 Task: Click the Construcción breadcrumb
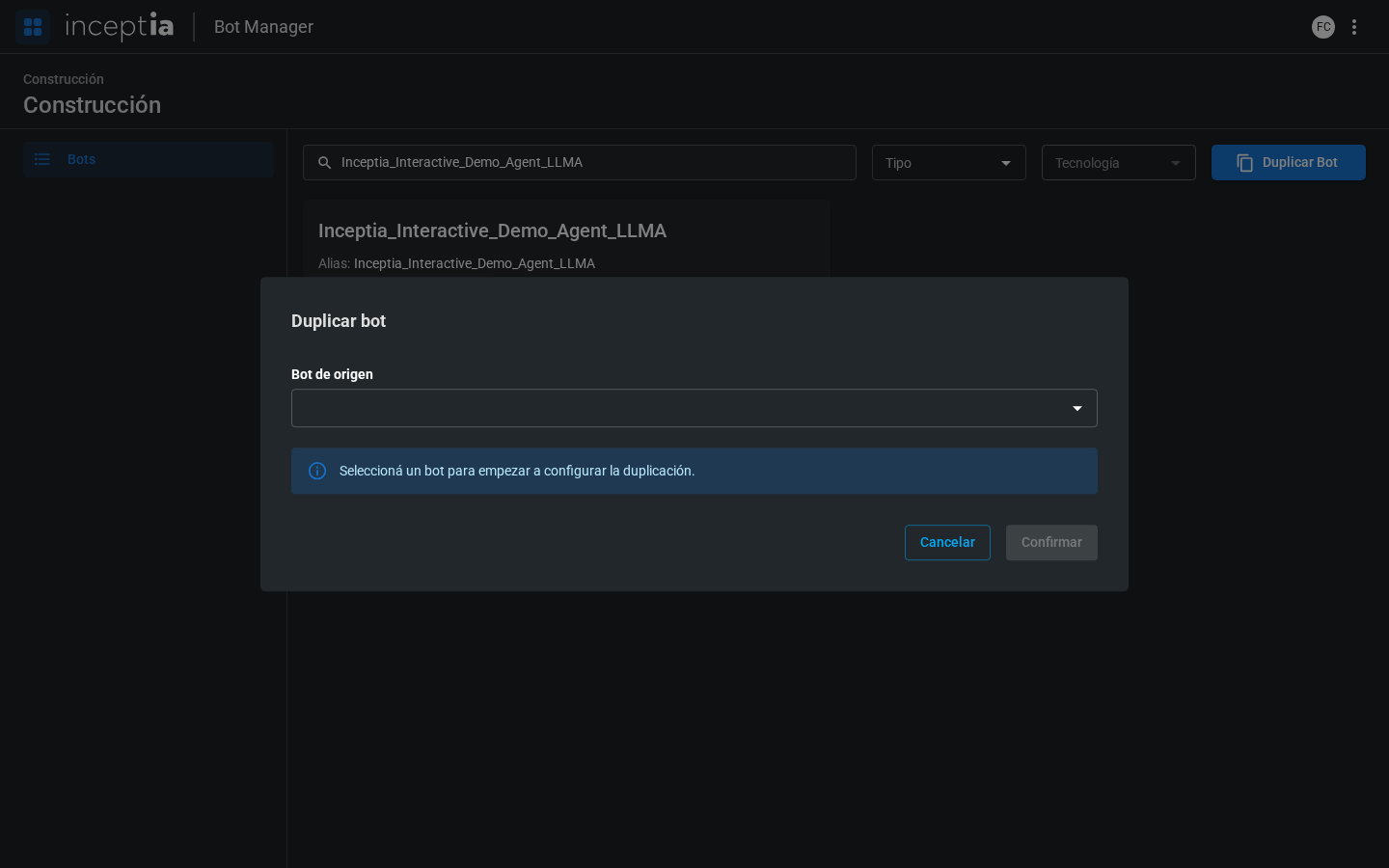(x=64, y=79)
